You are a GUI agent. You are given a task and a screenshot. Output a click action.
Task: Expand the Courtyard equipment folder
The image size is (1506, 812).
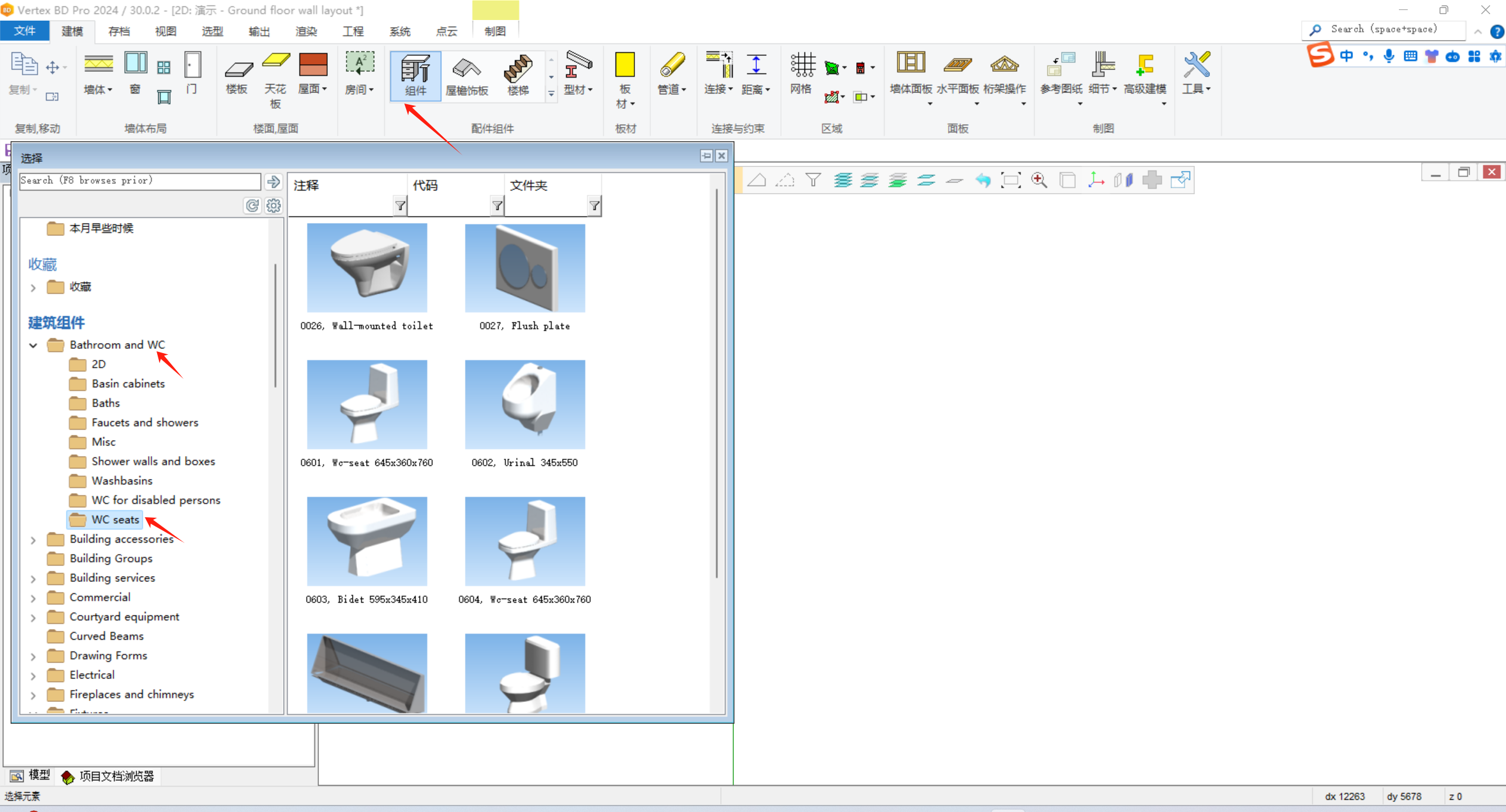click(34, 618)
